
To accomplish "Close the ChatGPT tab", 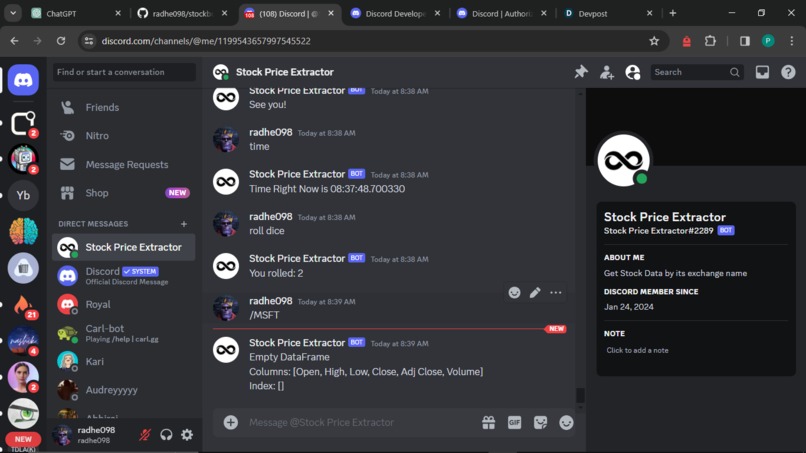I will 118,13.
